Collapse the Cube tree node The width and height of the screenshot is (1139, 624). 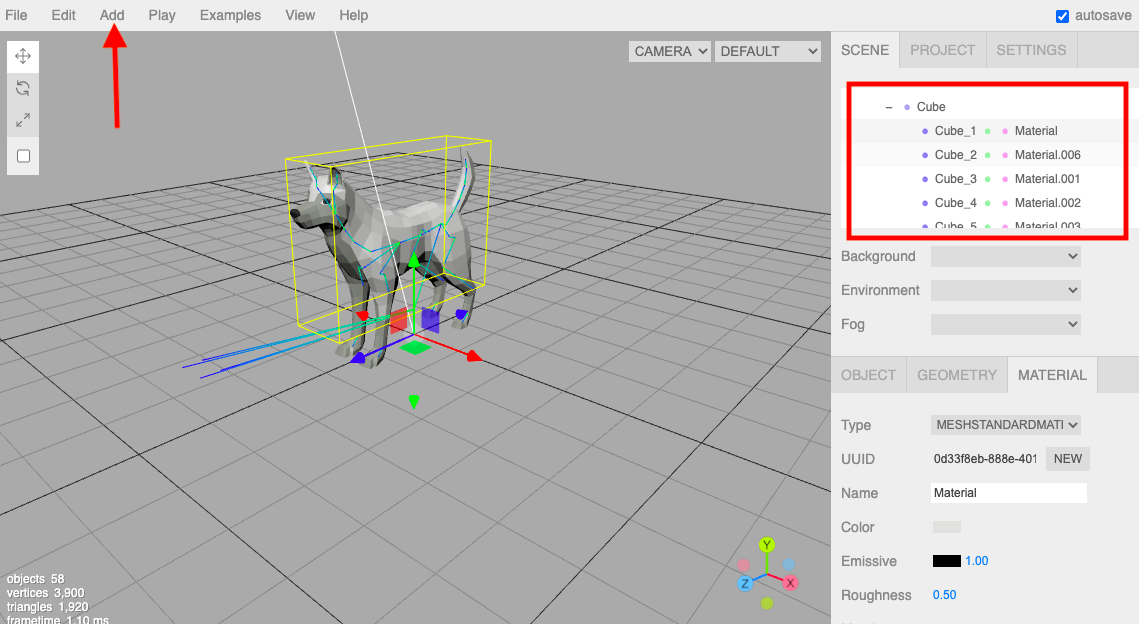coord(888,107)
